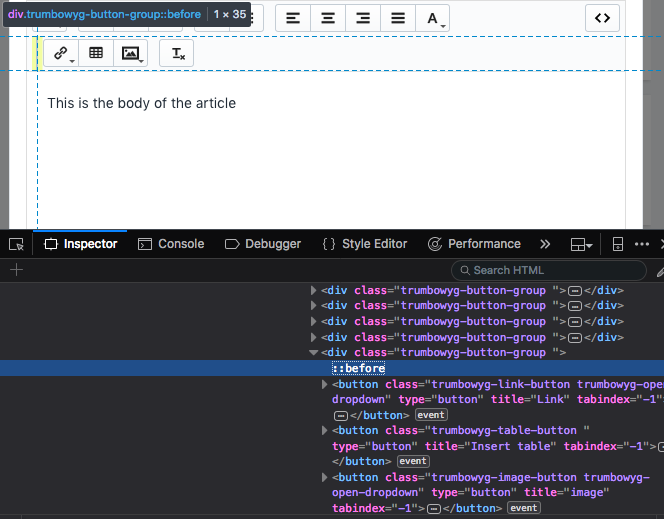Click event badge on image button node
This screenshot has height=519, width=664.
(x=524, y=508)
